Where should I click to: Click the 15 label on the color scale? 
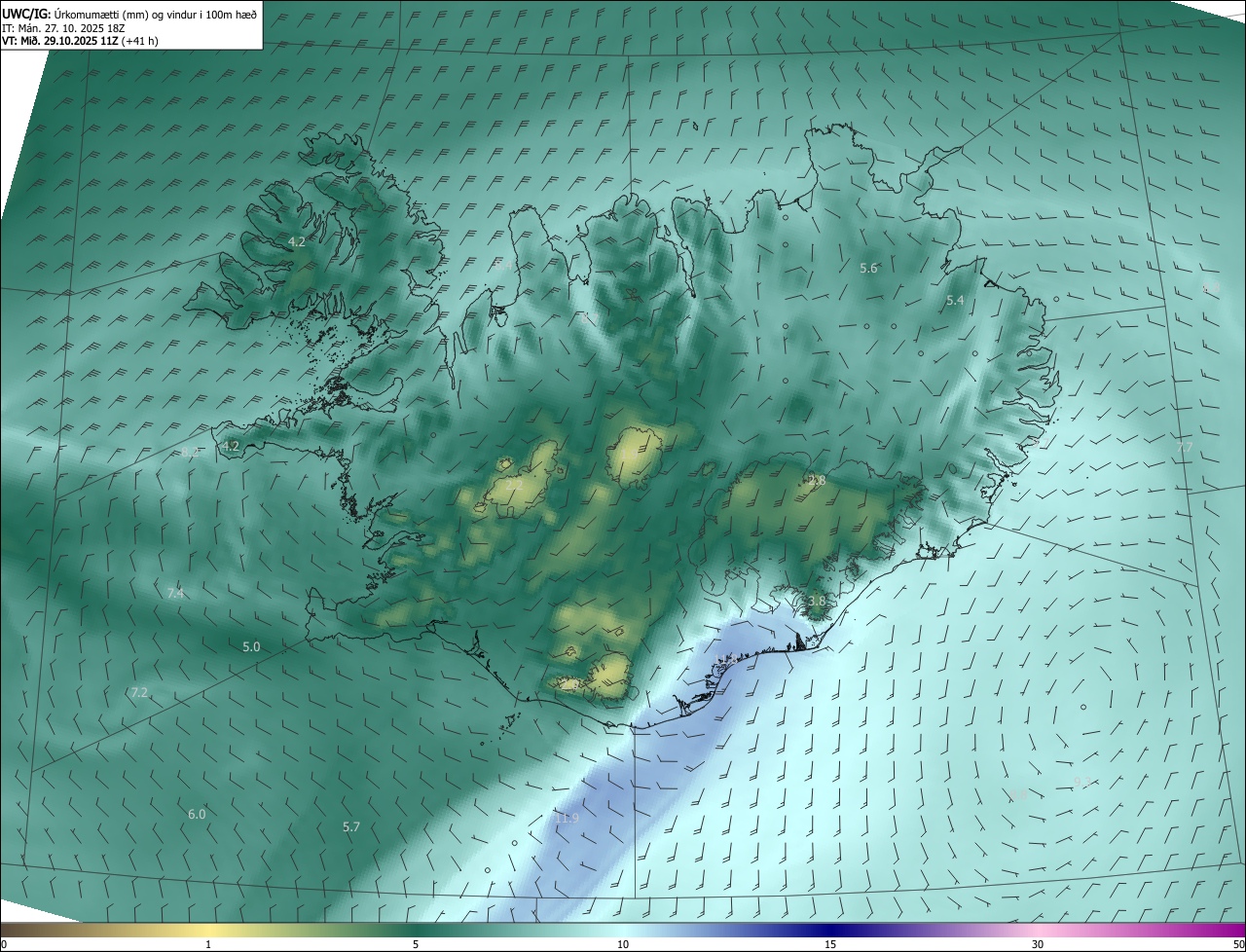830,944
